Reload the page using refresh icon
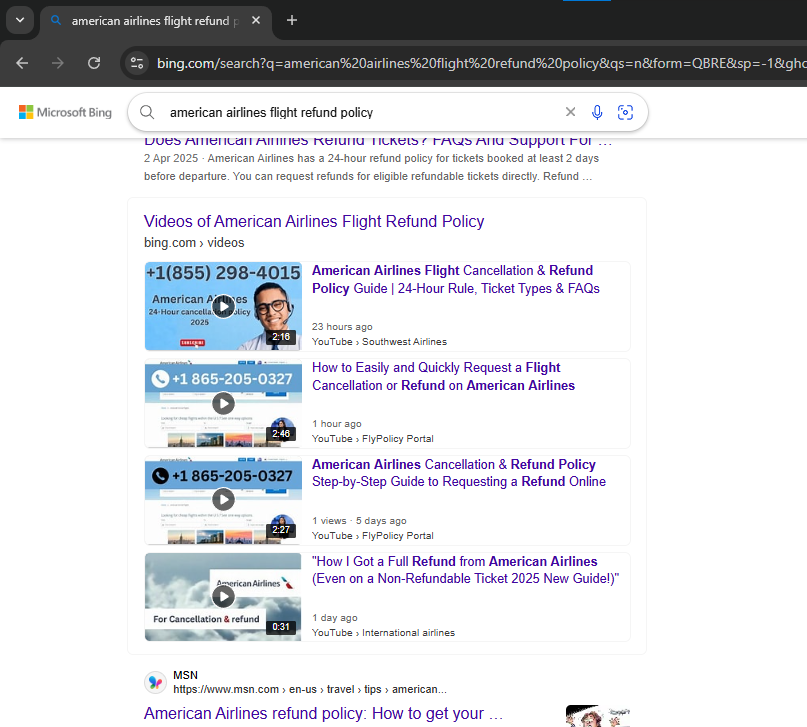Image resolution: width=807 pixels, height=727 pixels. [94, 63]
